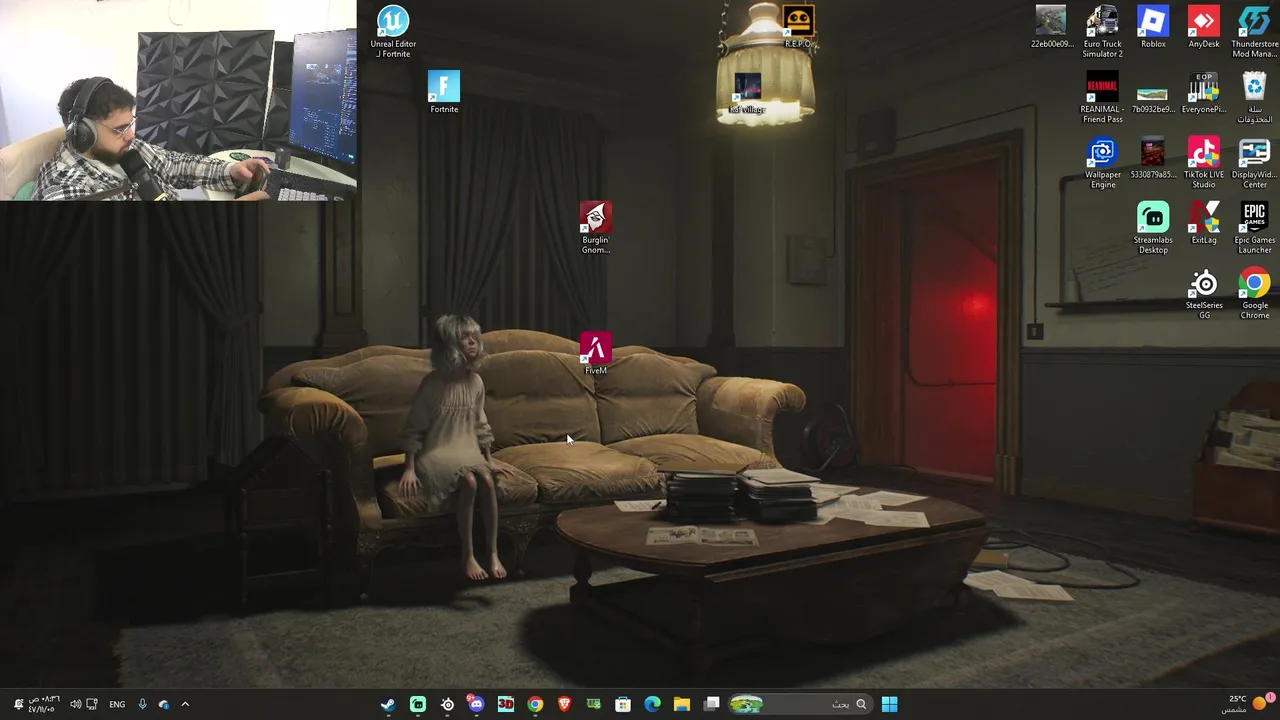
Task: Open the EveryonePiano desktop shortcut
Action: tap(1204, 92)
